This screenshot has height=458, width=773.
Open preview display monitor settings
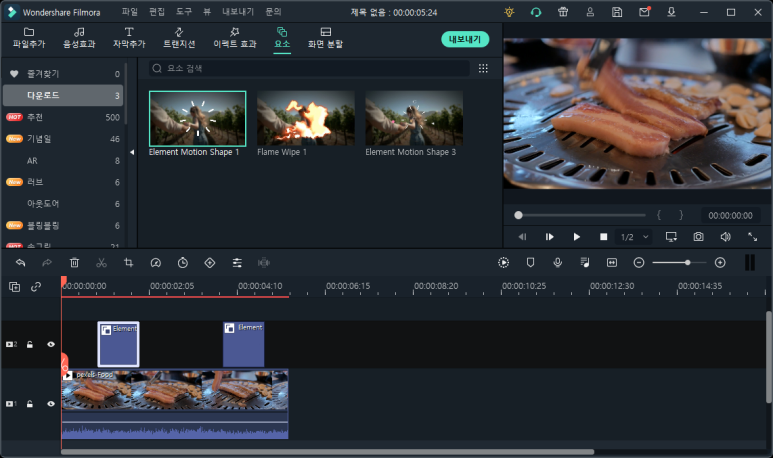[x=671, y=237]
